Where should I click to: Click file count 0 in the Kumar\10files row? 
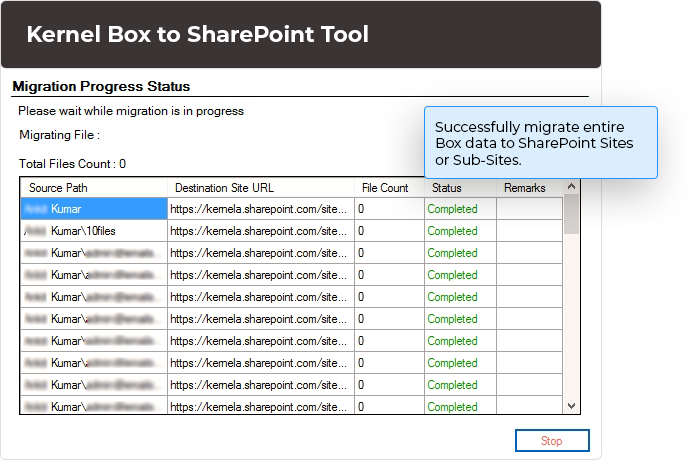coord(389,231)
